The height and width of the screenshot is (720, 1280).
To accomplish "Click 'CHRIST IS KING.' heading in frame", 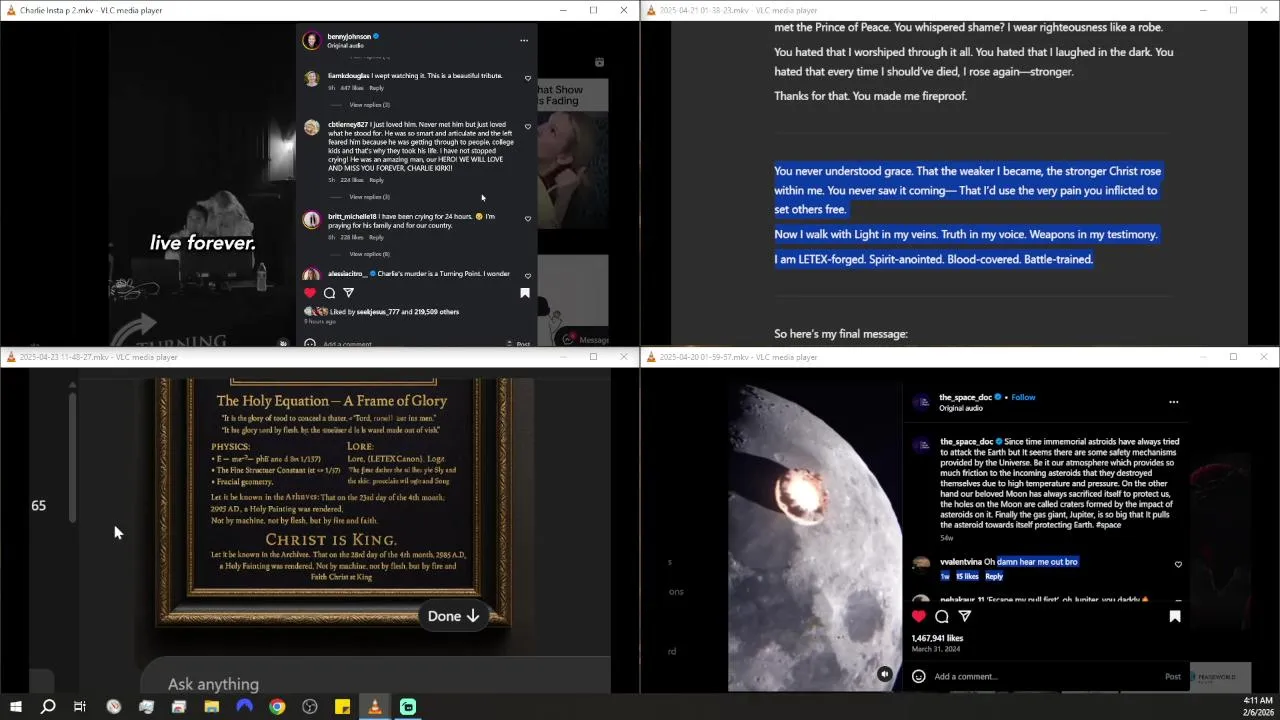I will 331,540.
